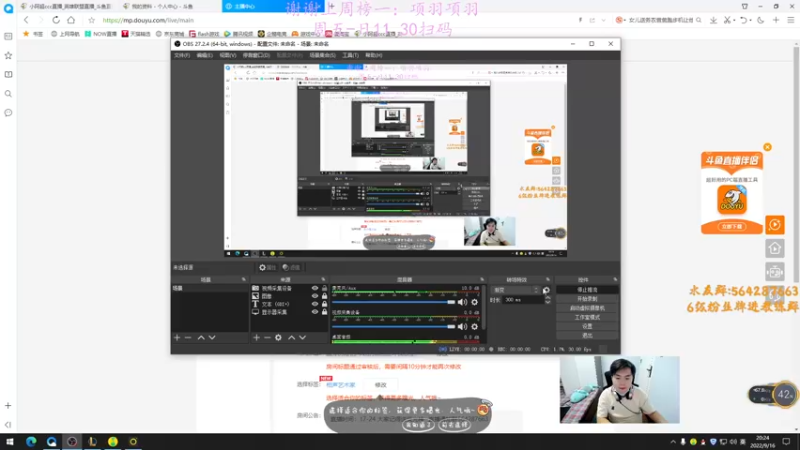Add a new source with the plus icon

tap(257, 338)
